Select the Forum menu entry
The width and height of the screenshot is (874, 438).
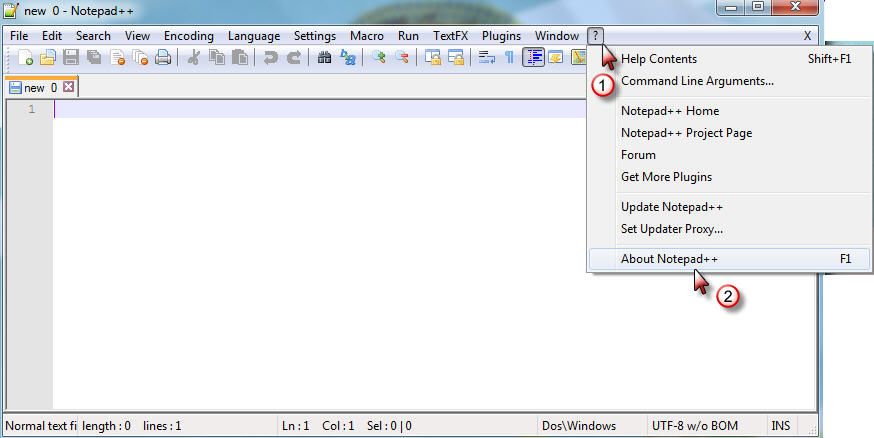(730, 154)
